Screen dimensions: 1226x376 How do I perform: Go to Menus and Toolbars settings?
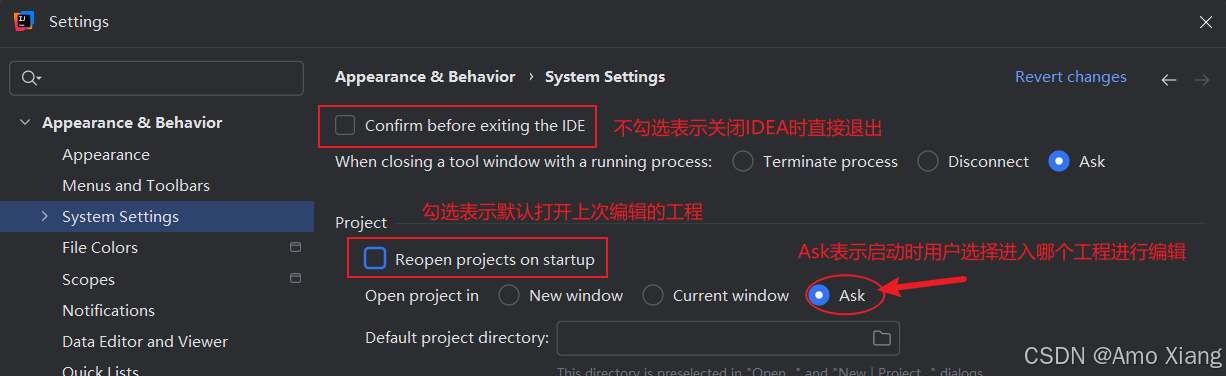pos(136,185)
